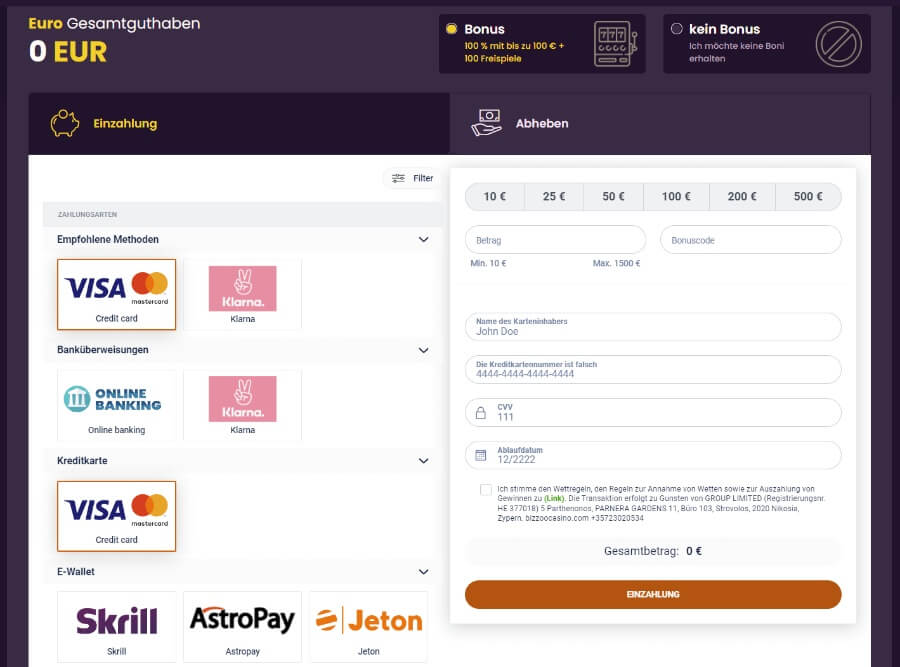The image size is (900, 667).
Task: Collapse the Kreditkarte section
Action: click(424, 461)
